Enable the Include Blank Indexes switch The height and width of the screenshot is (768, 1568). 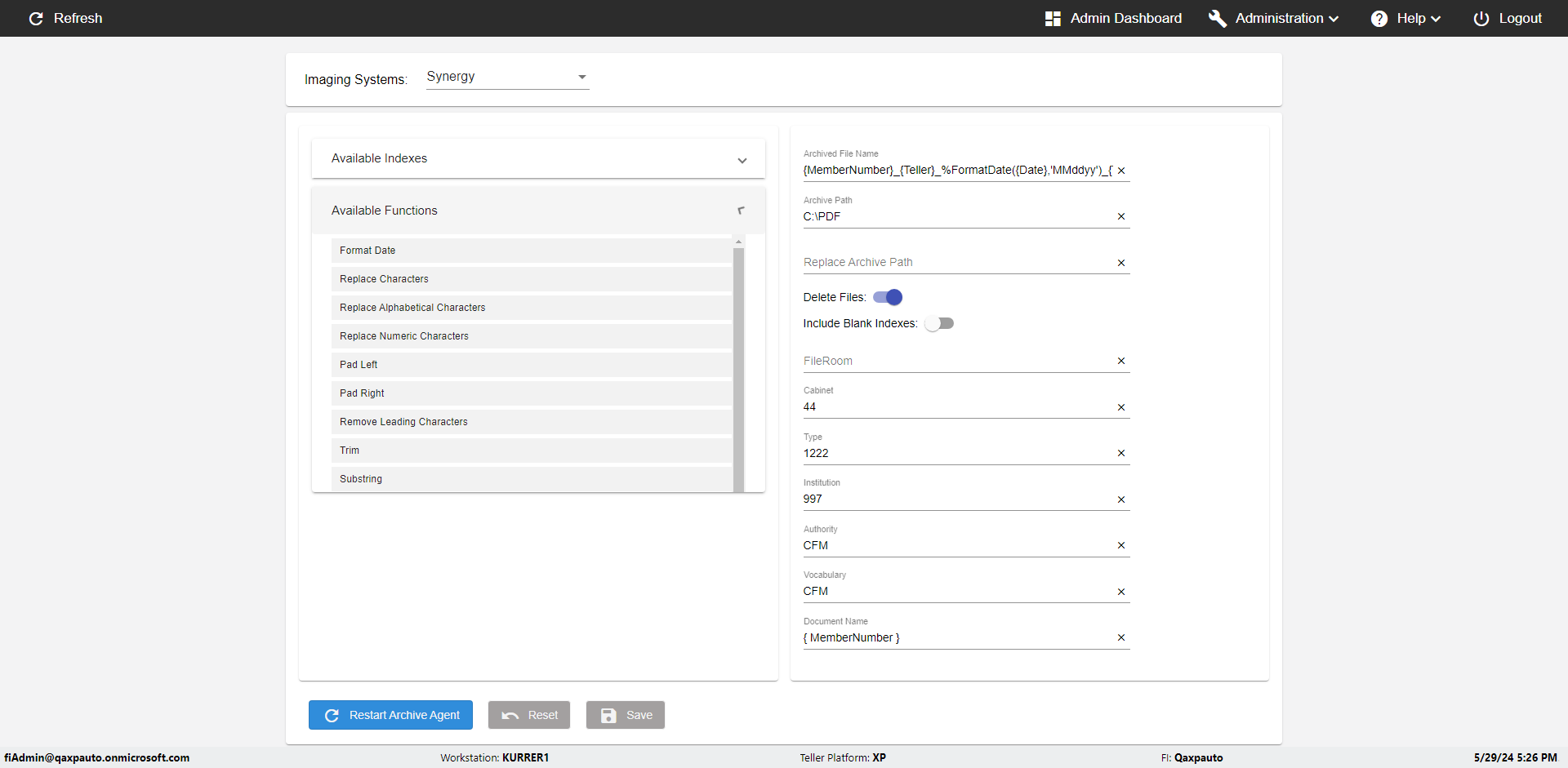click(x=939, y=323)
